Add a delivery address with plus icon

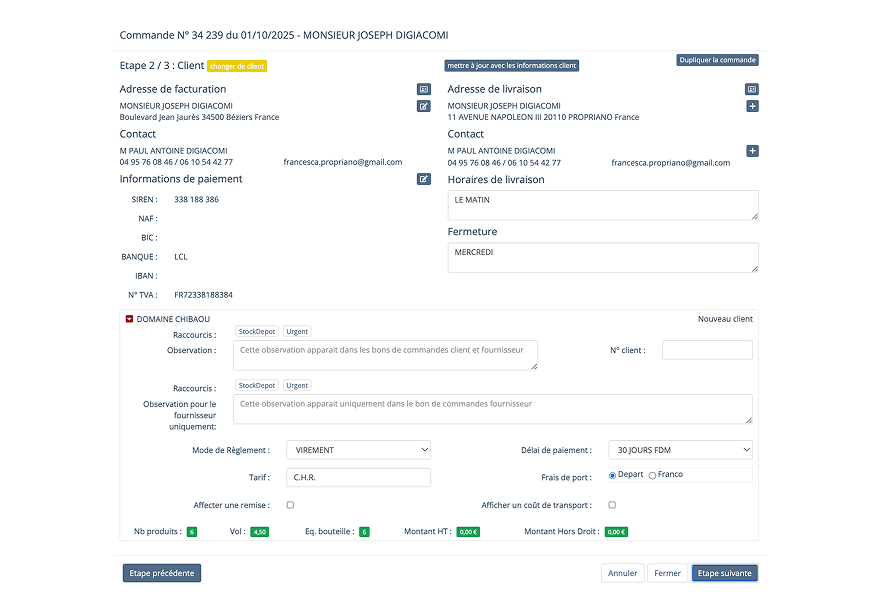[752, 106]
